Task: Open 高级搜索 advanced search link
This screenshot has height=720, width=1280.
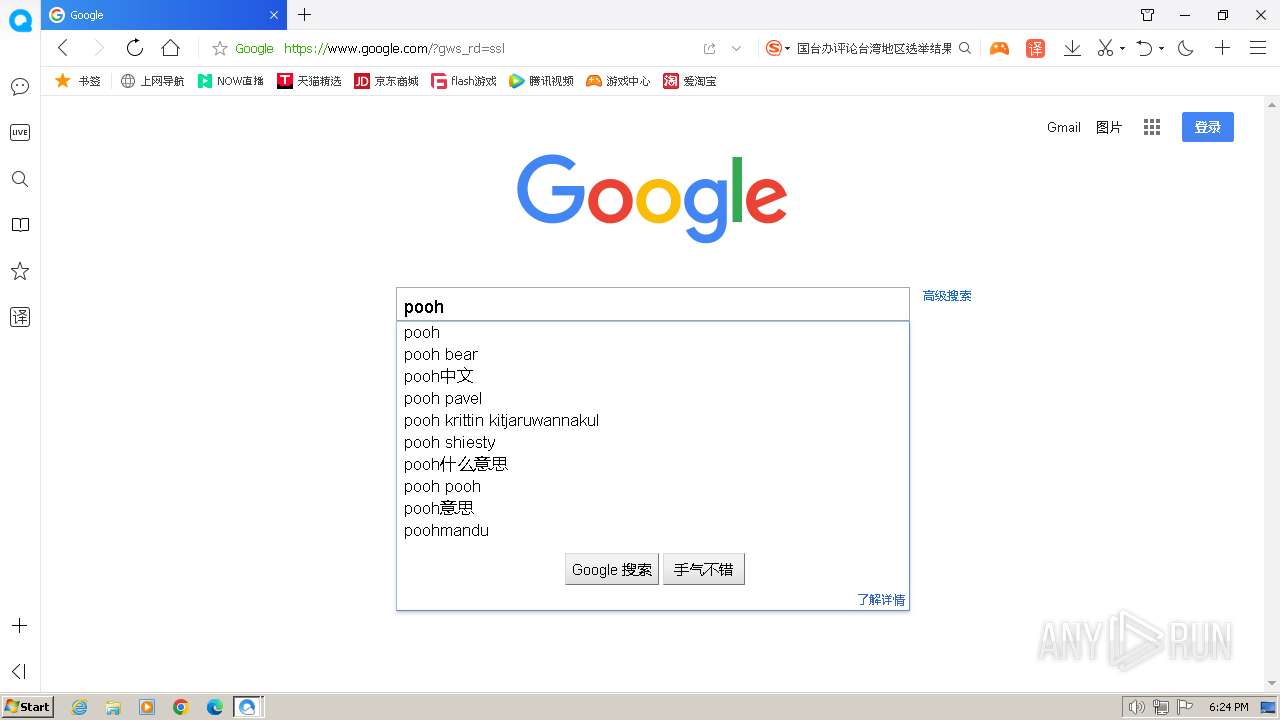Action: click(947, 296)
